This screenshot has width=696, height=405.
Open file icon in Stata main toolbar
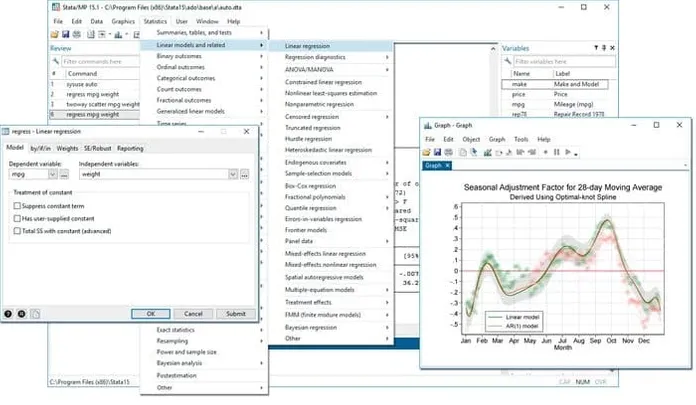tap(55, 34)
